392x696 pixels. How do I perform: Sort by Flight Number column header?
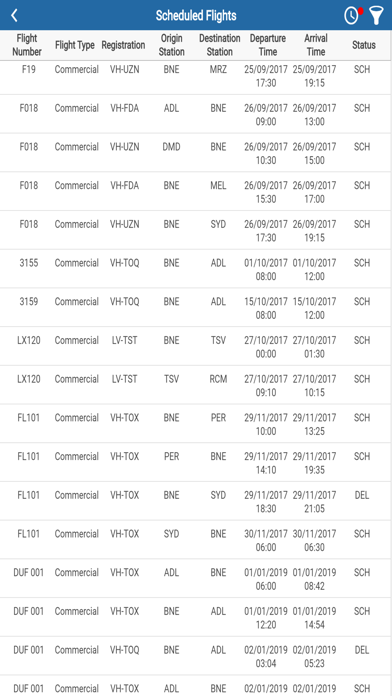[x=27, y=45]
